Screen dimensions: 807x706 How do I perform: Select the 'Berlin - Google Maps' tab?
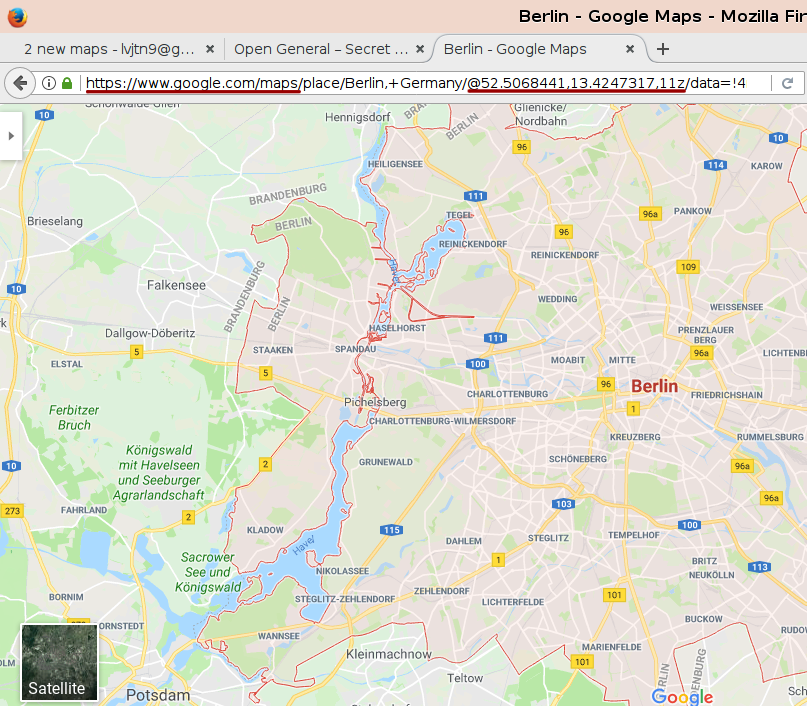515,49
